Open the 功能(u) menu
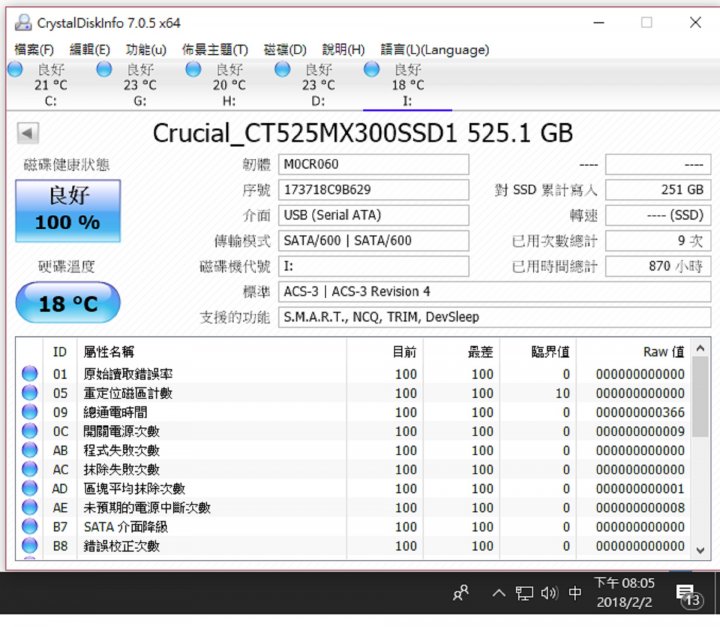Viewport: 720px width, 627px height. 146,50
